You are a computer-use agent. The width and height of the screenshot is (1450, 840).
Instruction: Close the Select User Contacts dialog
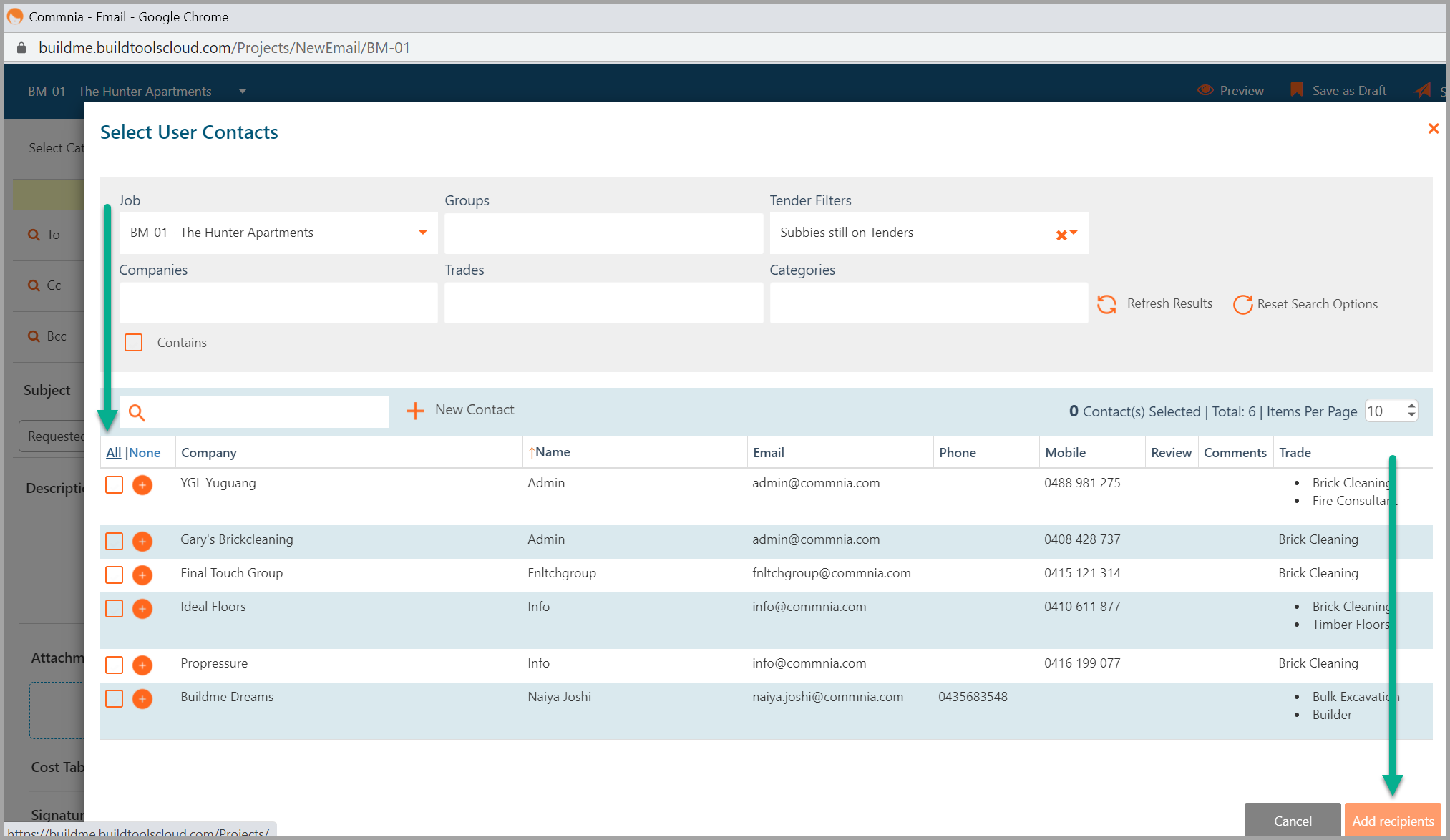click(1433, 129)
